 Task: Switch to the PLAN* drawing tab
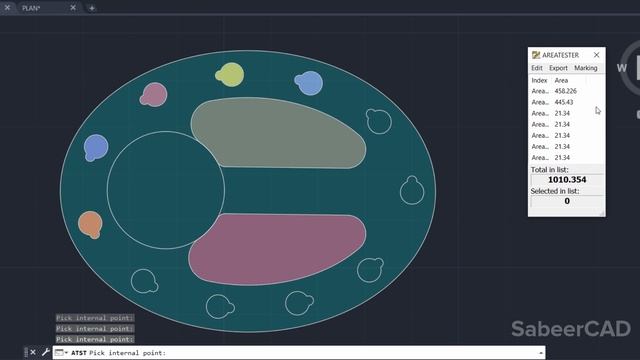click(x=31, y=8)
